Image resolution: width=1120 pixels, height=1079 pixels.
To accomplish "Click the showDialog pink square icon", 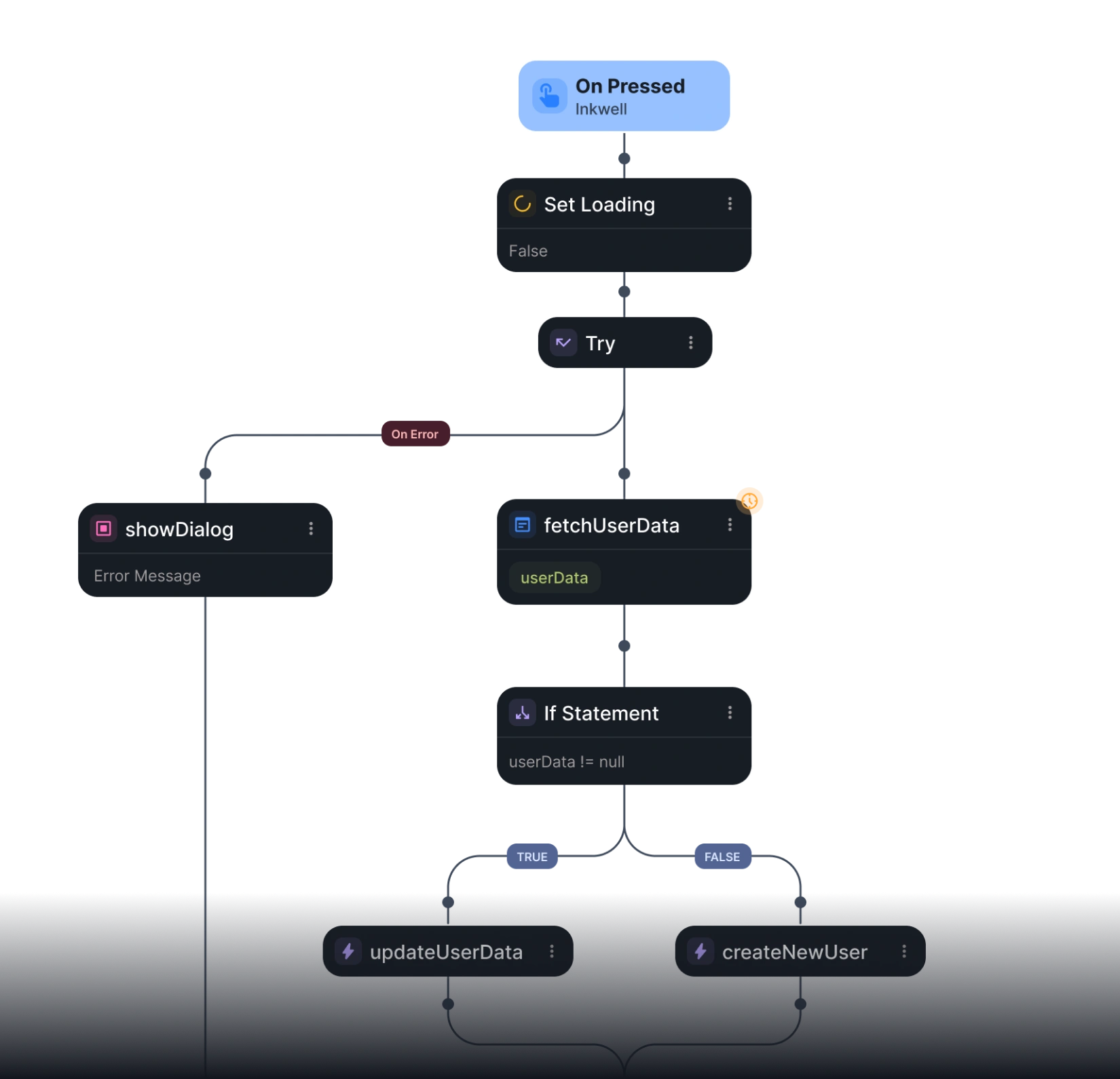I will 103,529.
